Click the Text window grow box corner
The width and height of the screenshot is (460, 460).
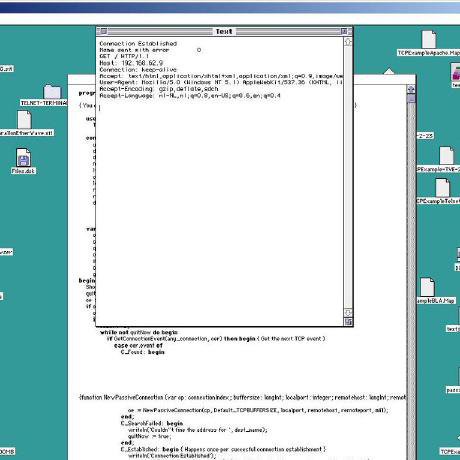point(348,322)
